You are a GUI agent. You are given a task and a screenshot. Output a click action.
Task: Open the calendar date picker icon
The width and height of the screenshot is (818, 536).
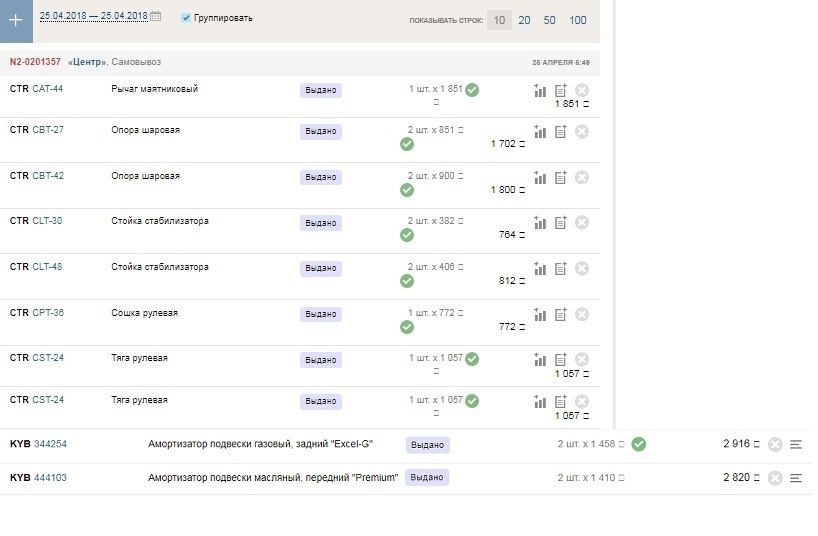click(x=156, y=17)
